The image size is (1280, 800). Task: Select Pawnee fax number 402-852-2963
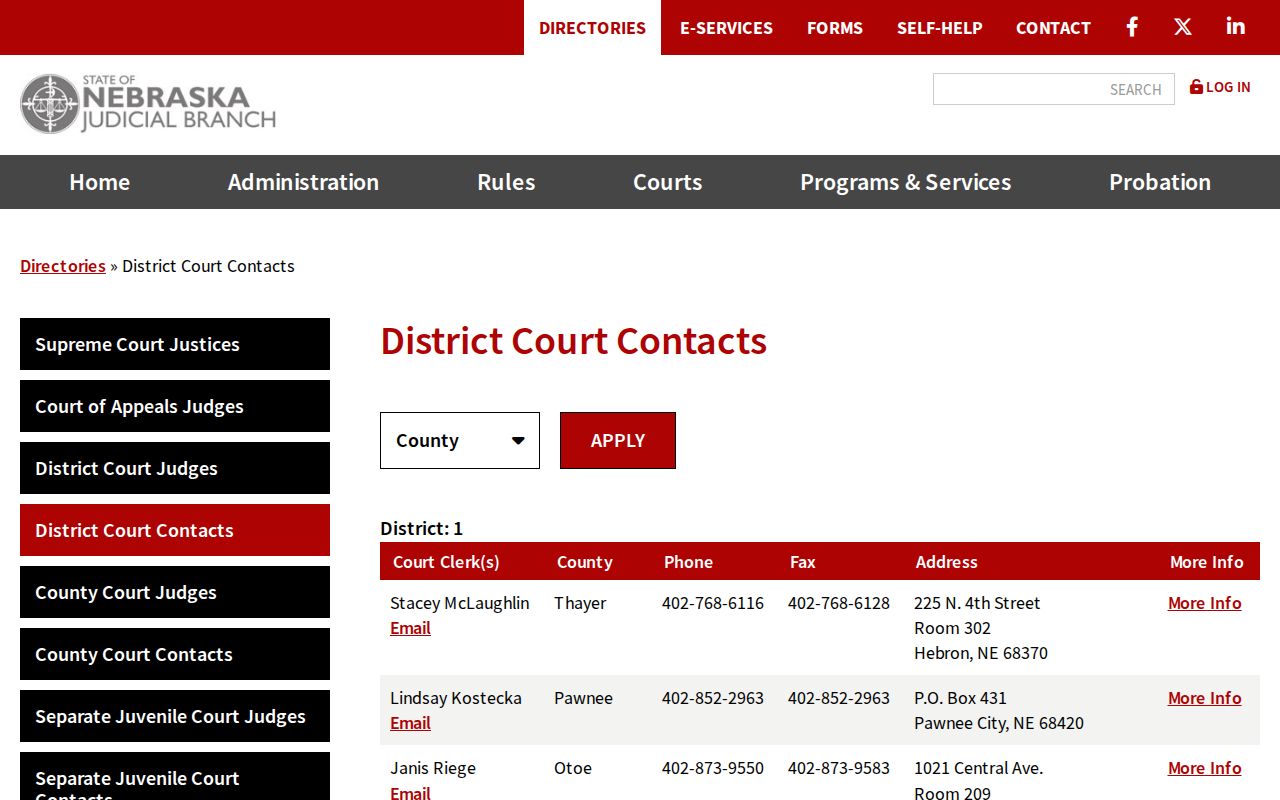(839, 698)
